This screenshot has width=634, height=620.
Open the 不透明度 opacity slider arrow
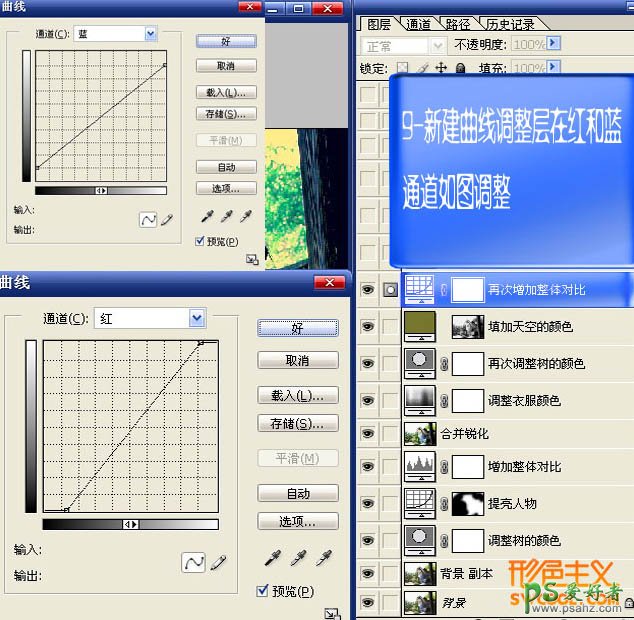coord(553,45)
